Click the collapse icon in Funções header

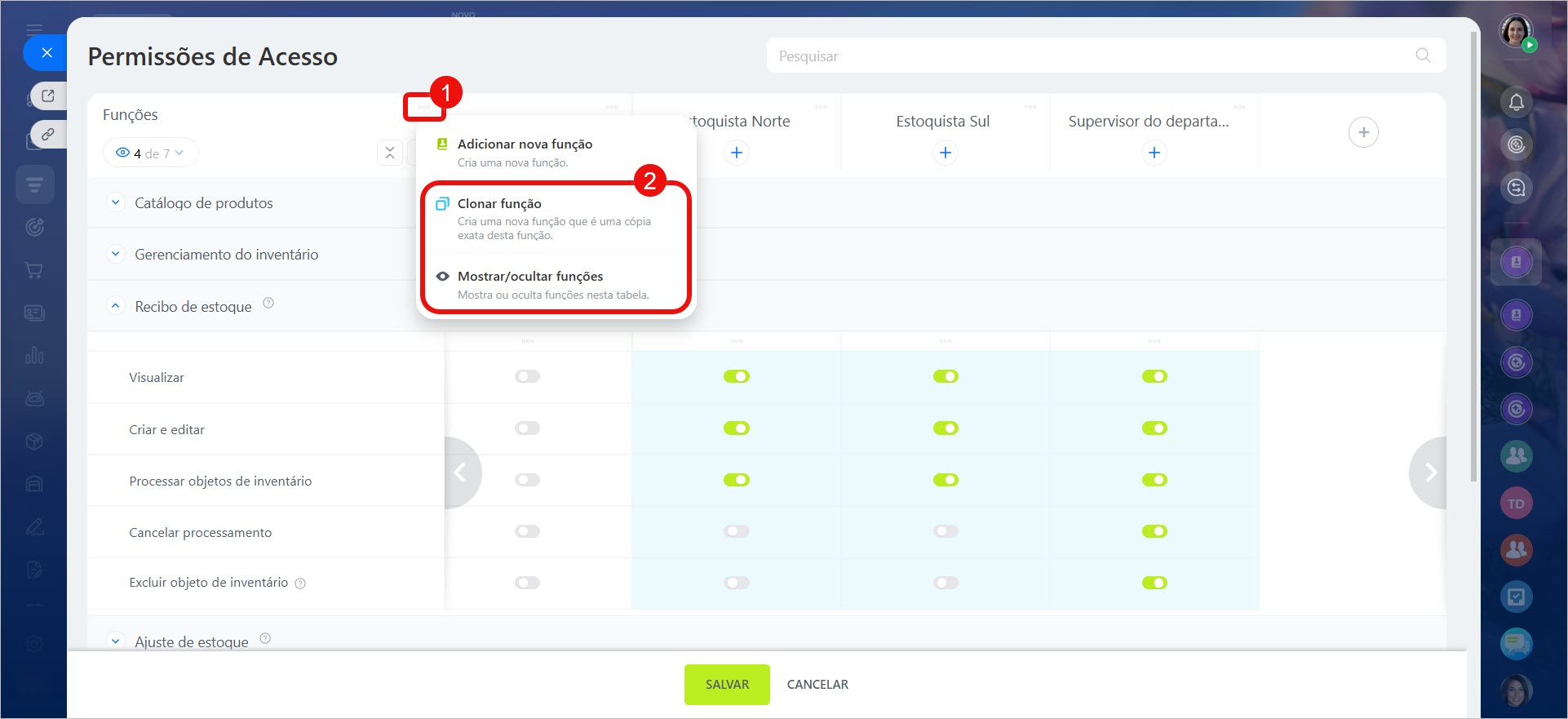[390, 153]
